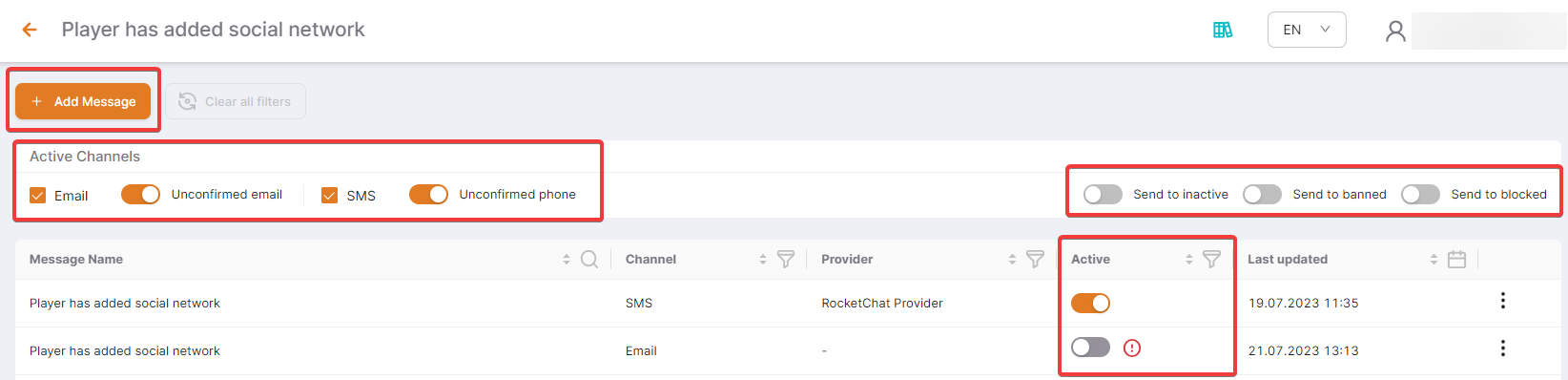1568x380 pixels.
Task: Open the three-dot menu for the Email row
Action: (1503, 348)
